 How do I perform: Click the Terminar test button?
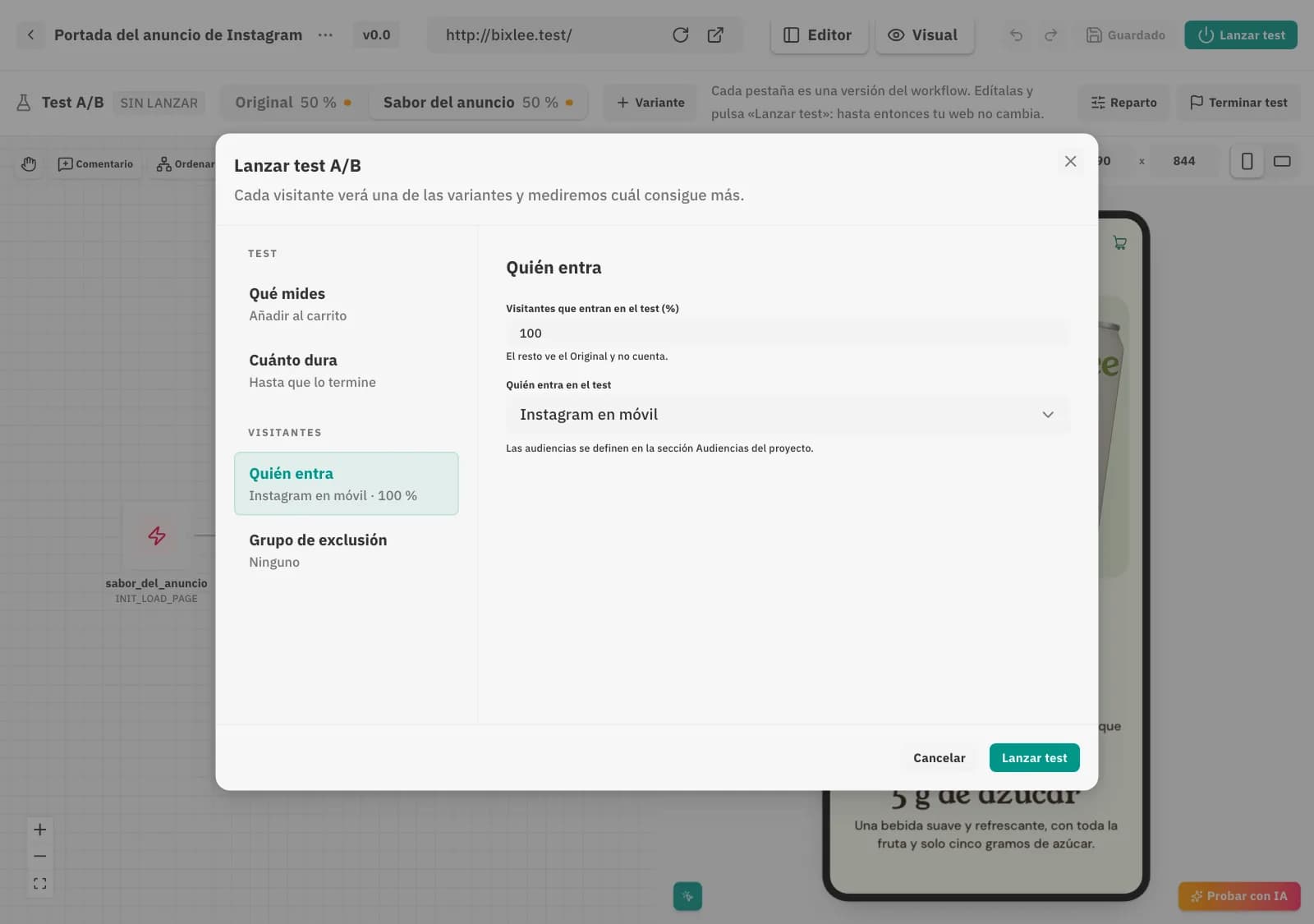[1238, 103]
